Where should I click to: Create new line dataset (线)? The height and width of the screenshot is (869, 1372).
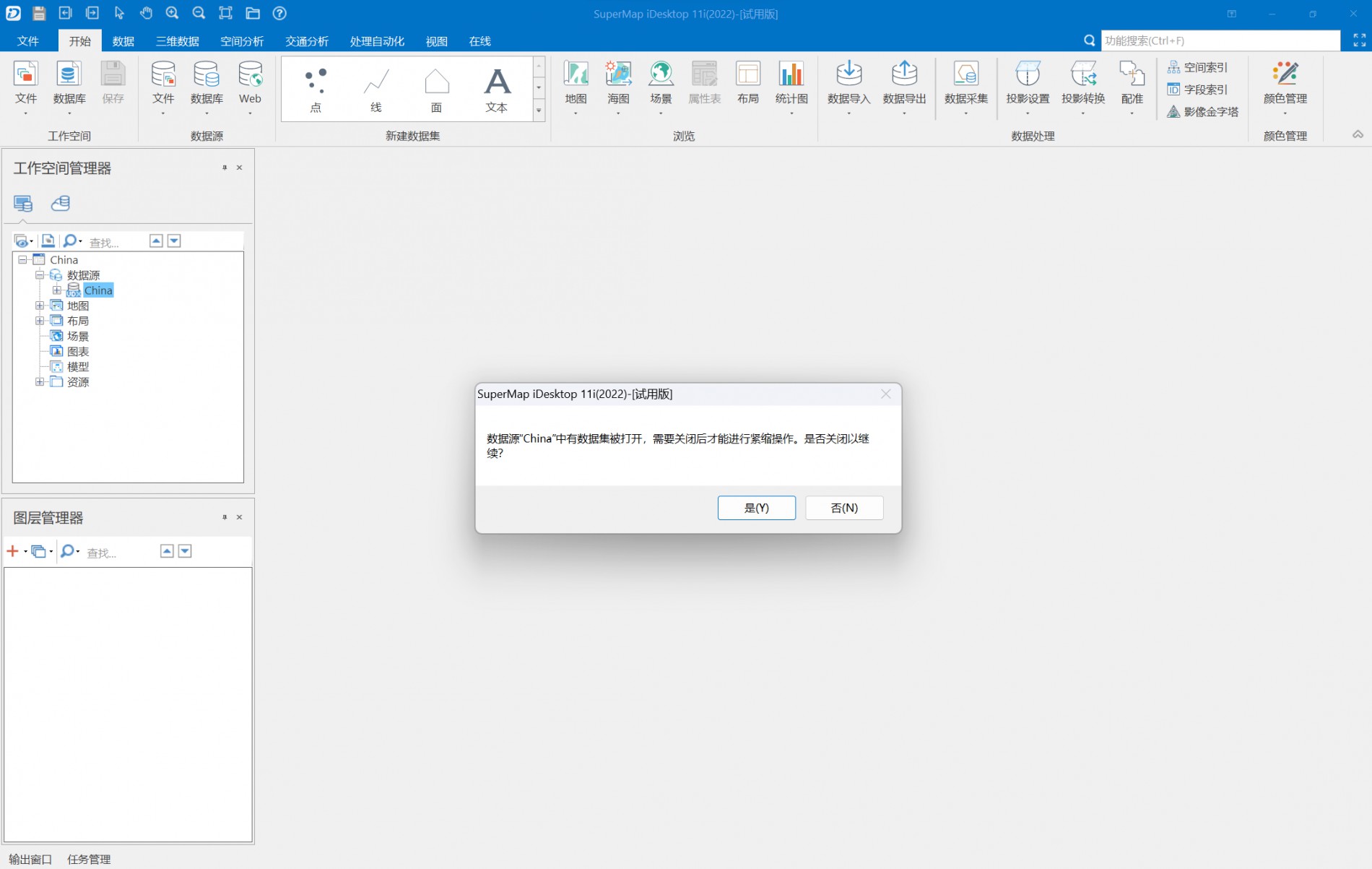pos(376,90)
